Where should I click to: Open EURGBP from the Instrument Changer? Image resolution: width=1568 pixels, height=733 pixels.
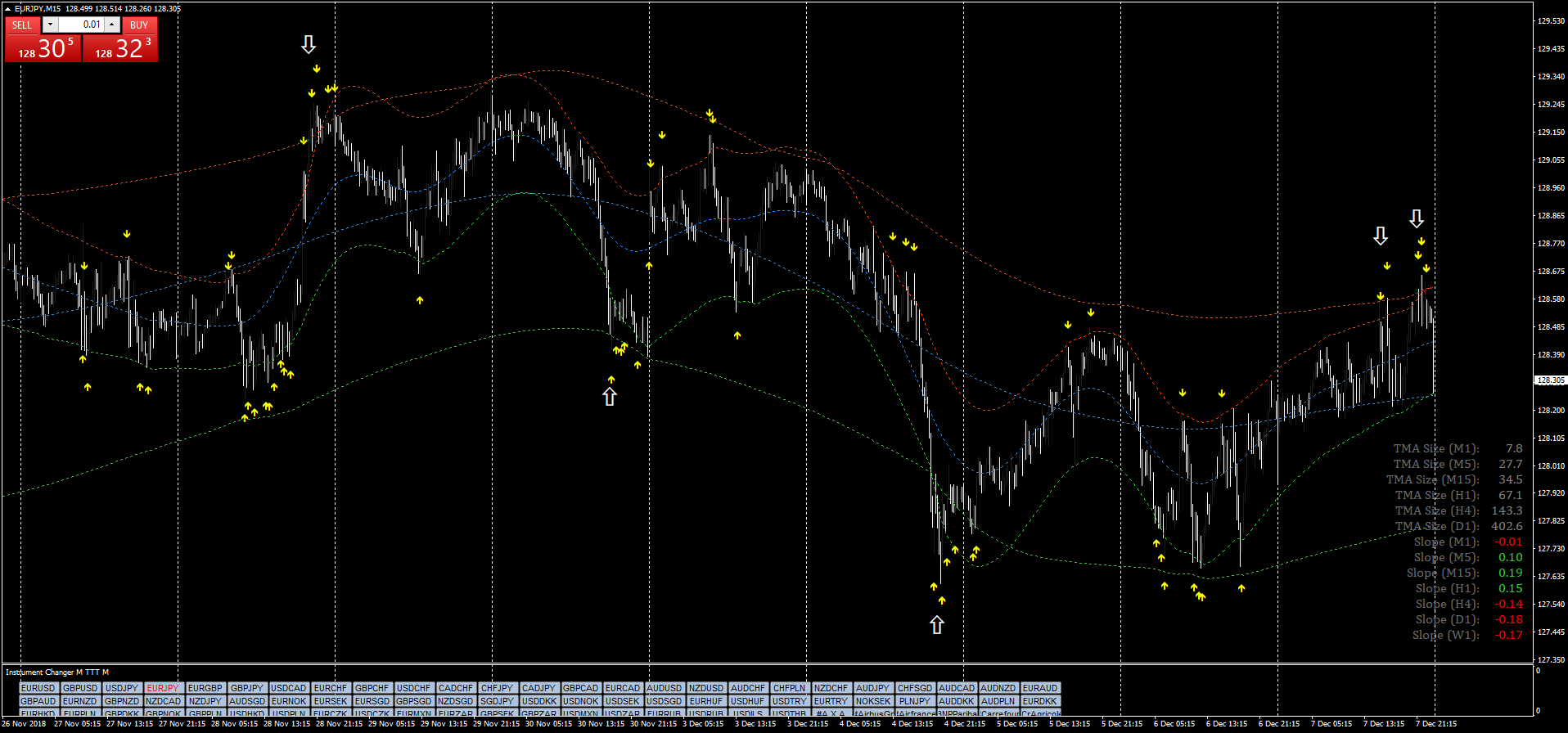coord(205,688)
